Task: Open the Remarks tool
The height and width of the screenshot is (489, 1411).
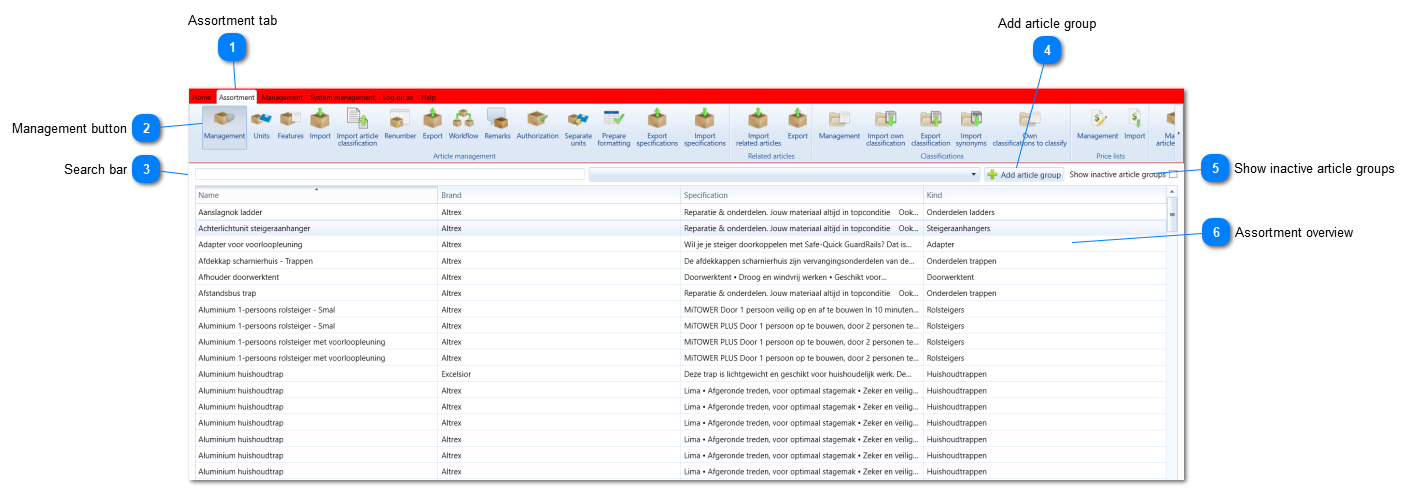Action: [497, 124]
